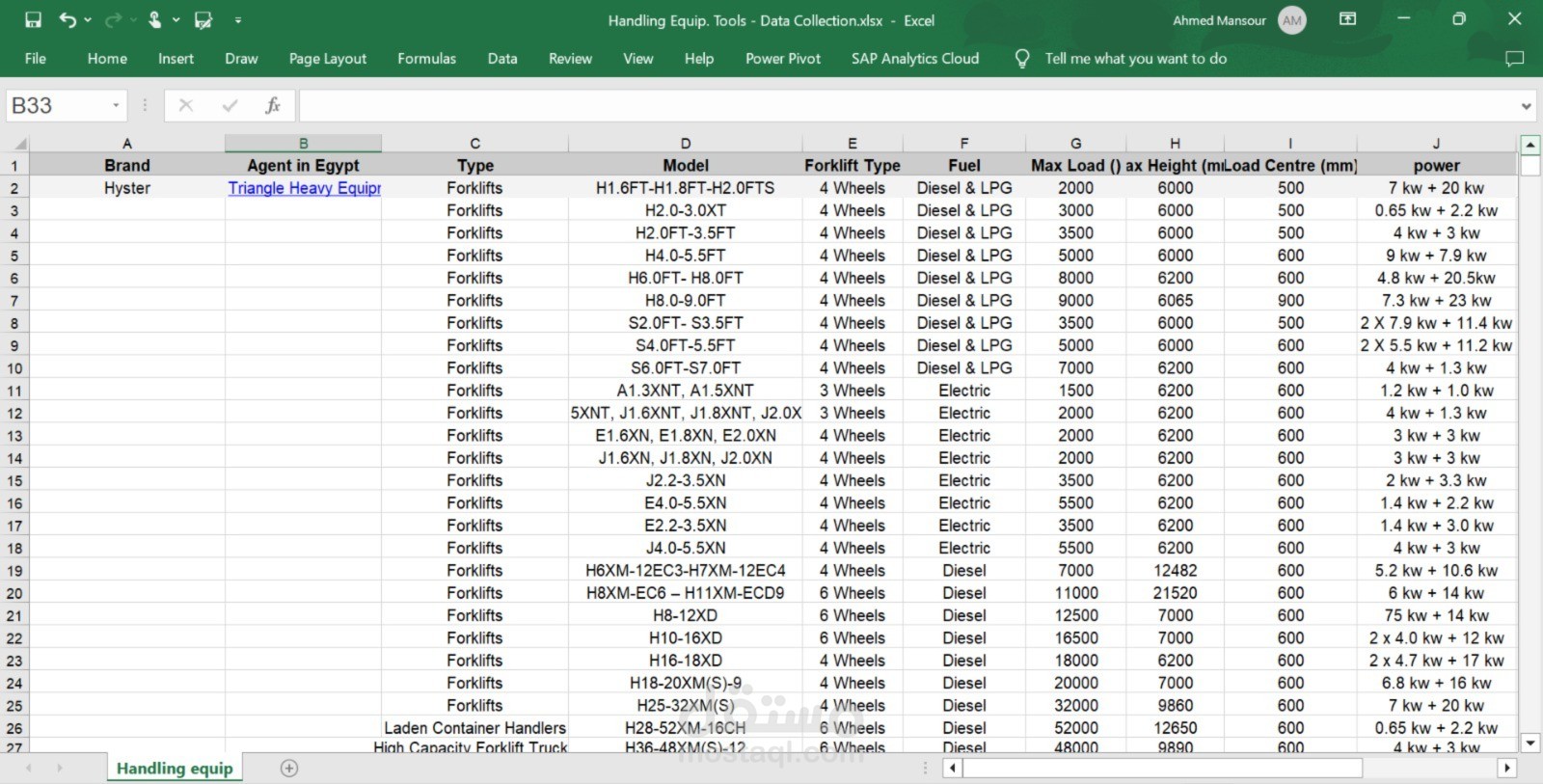Select the Hyster brand cell
The image size is (1543, 784).
[127, 188]
